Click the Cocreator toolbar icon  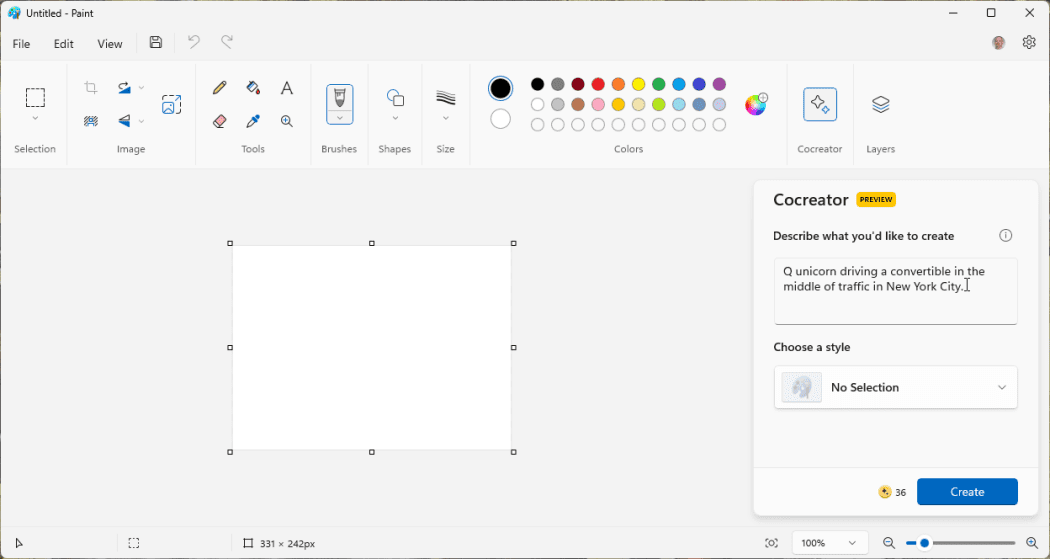(820, 105)
